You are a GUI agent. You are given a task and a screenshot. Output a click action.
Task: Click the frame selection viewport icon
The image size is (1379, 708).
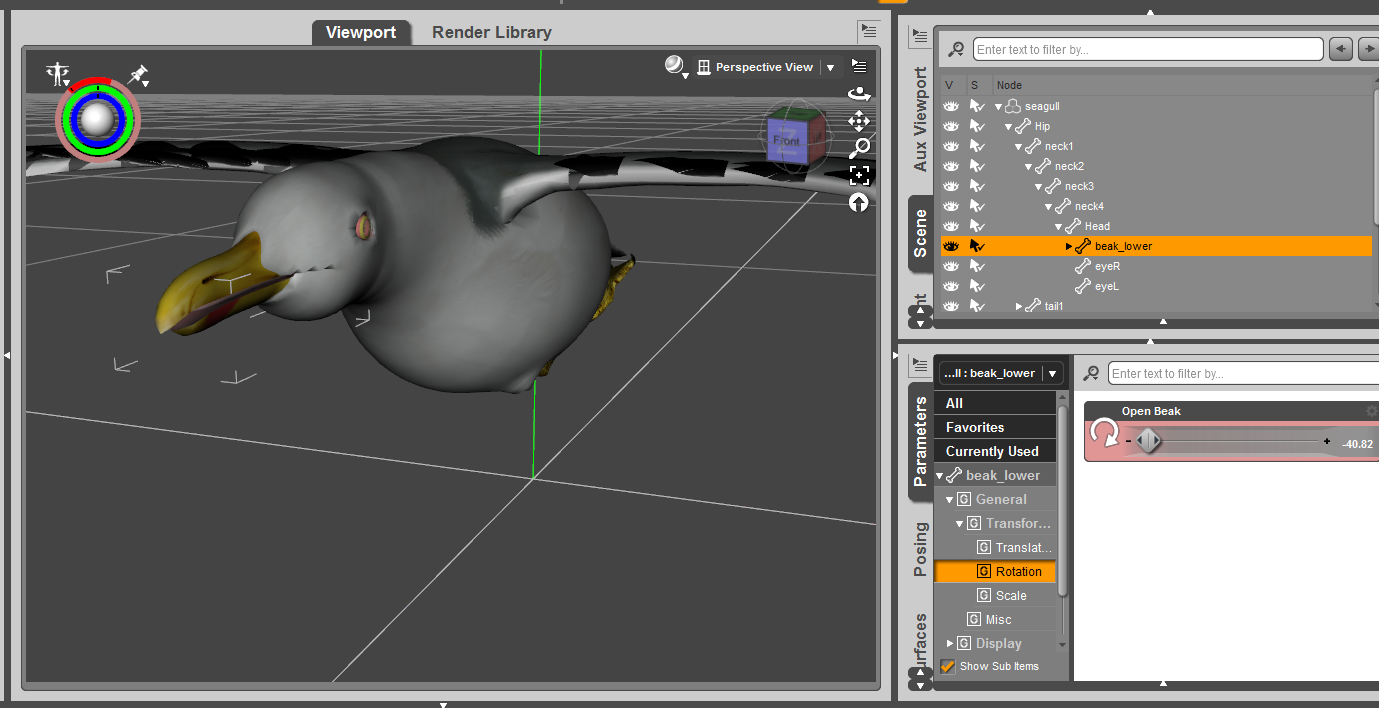click(858, 176)
